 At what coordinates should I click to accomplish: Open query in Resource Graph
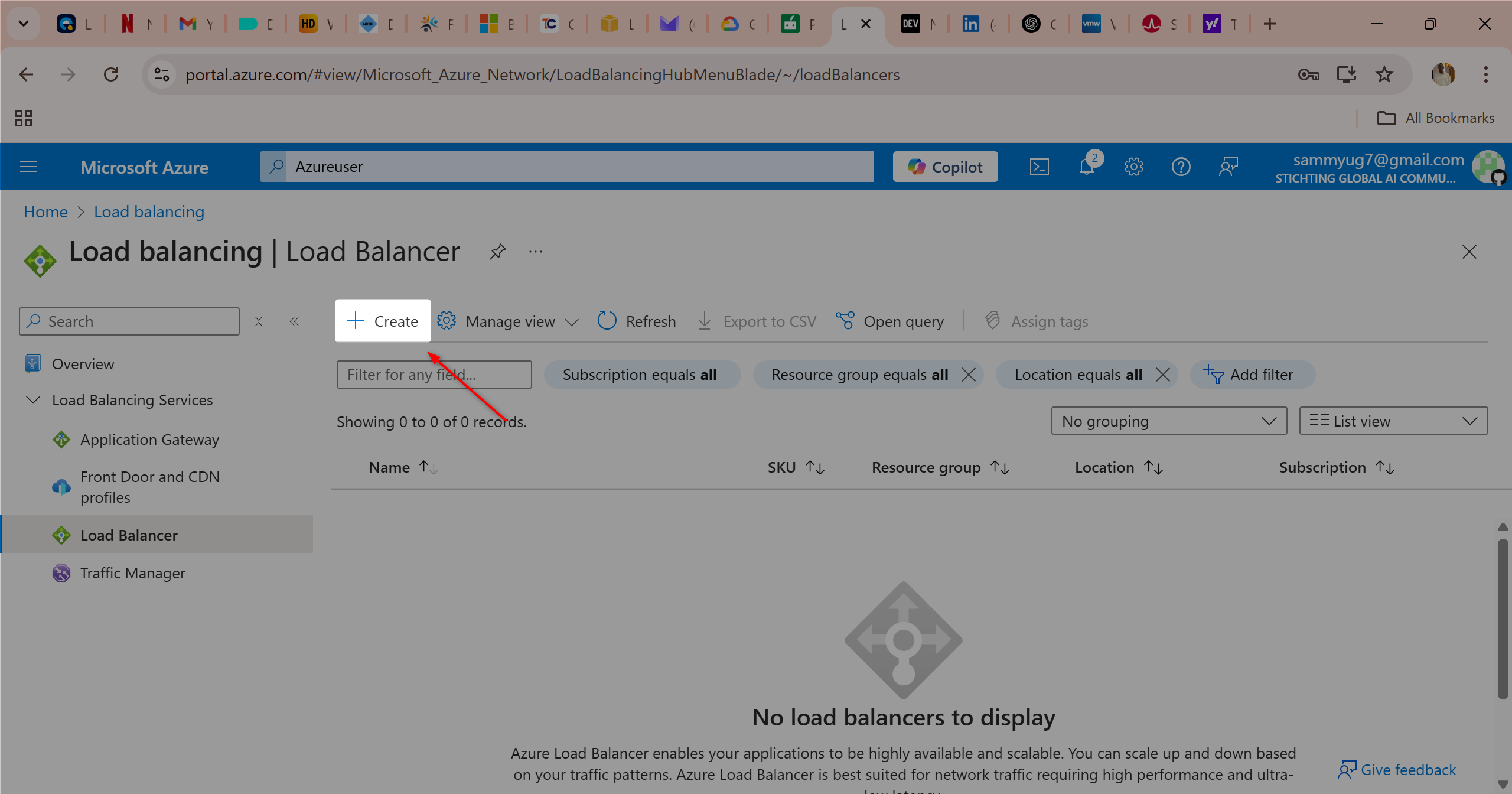pyautogui.click(x=890, y=321)
